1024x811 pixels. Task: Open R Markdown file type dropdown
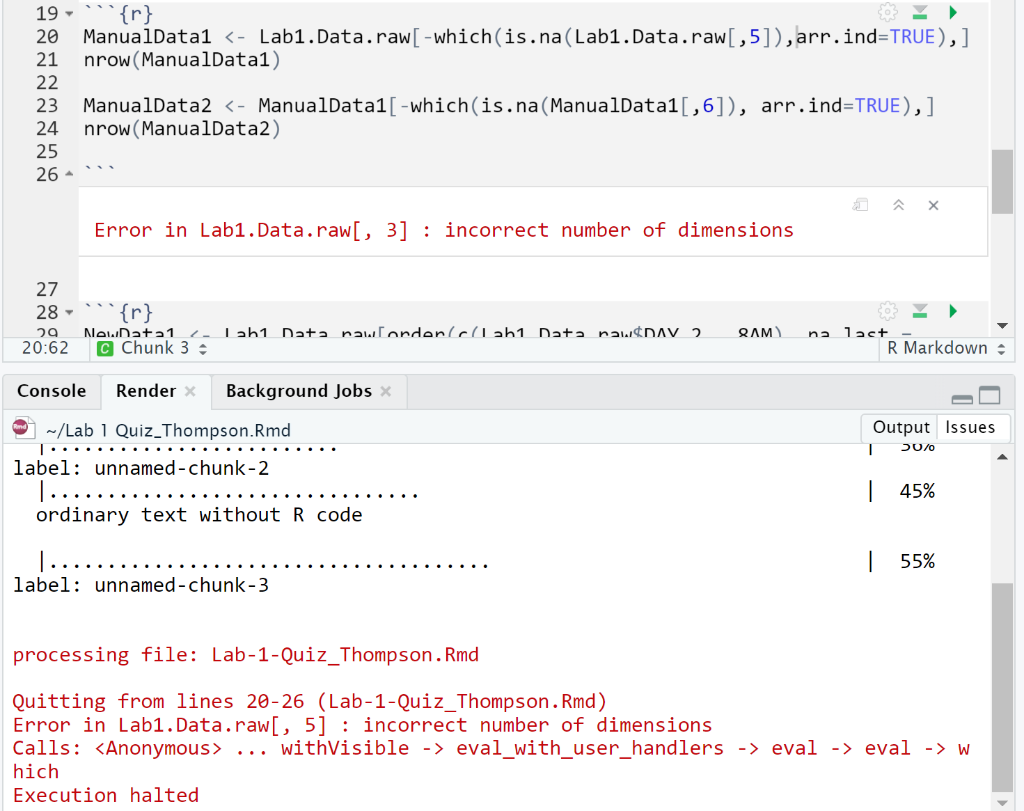[x=946, y=349]
